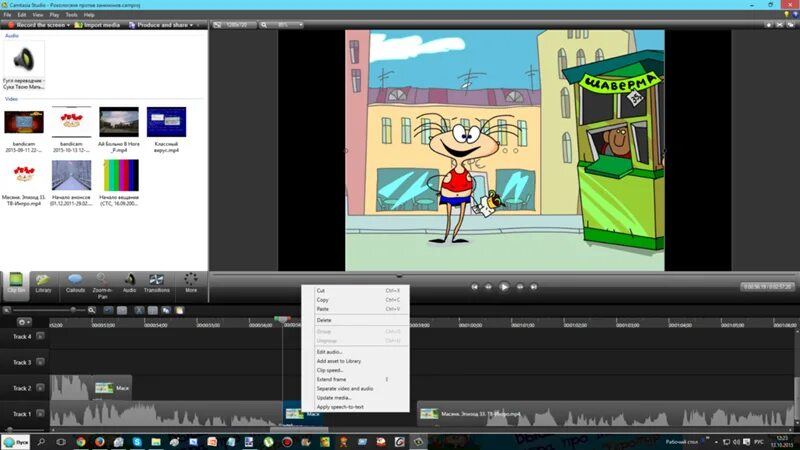Choose Paste in the context menu

(358, 309)
